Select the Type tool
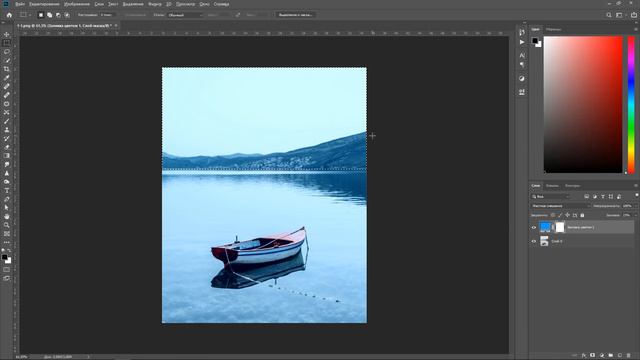Image resolution: width=640 pixels, height=360 pixels. tap(7, 191)
